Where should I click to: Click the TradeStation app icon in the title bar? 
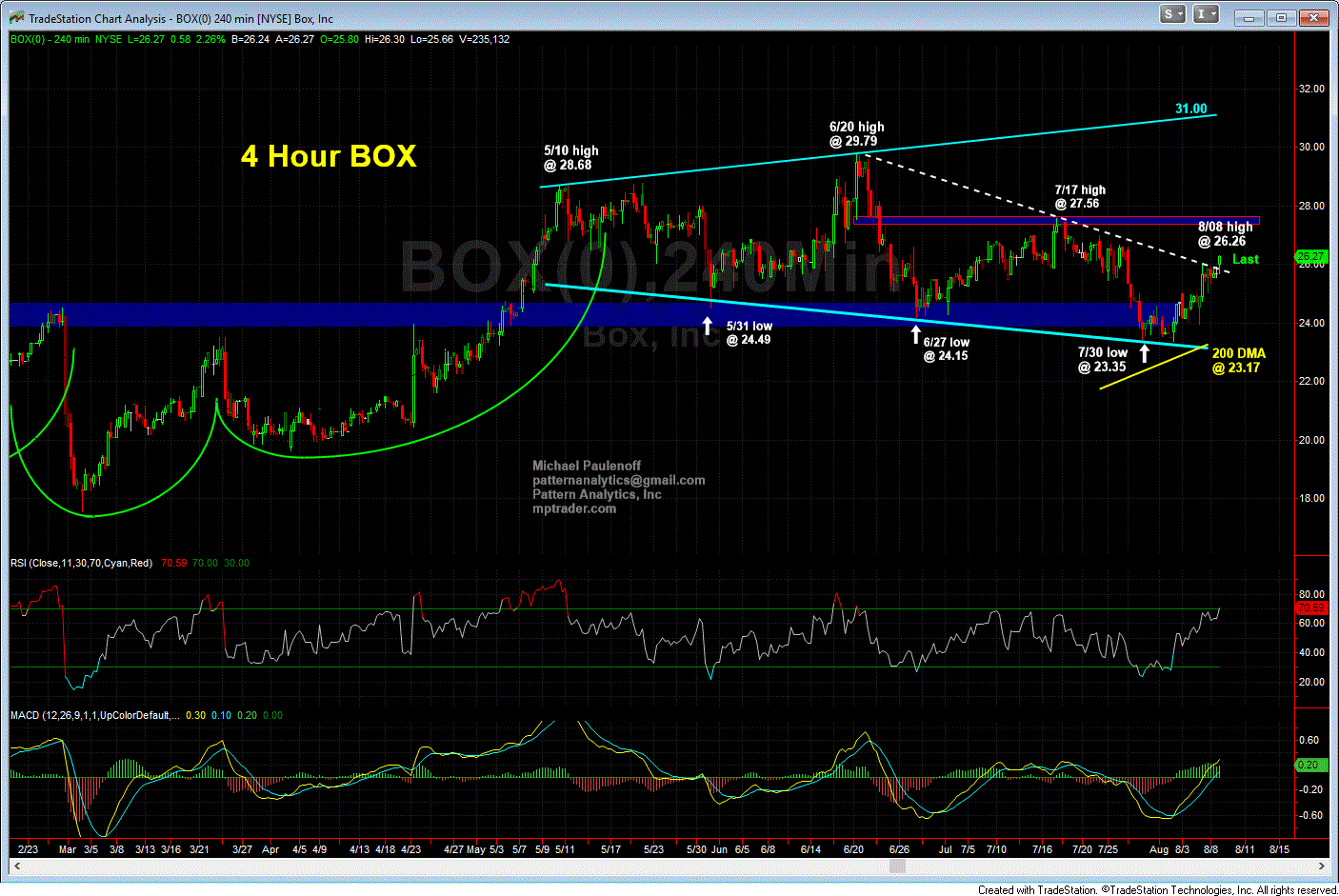(16, 18)
